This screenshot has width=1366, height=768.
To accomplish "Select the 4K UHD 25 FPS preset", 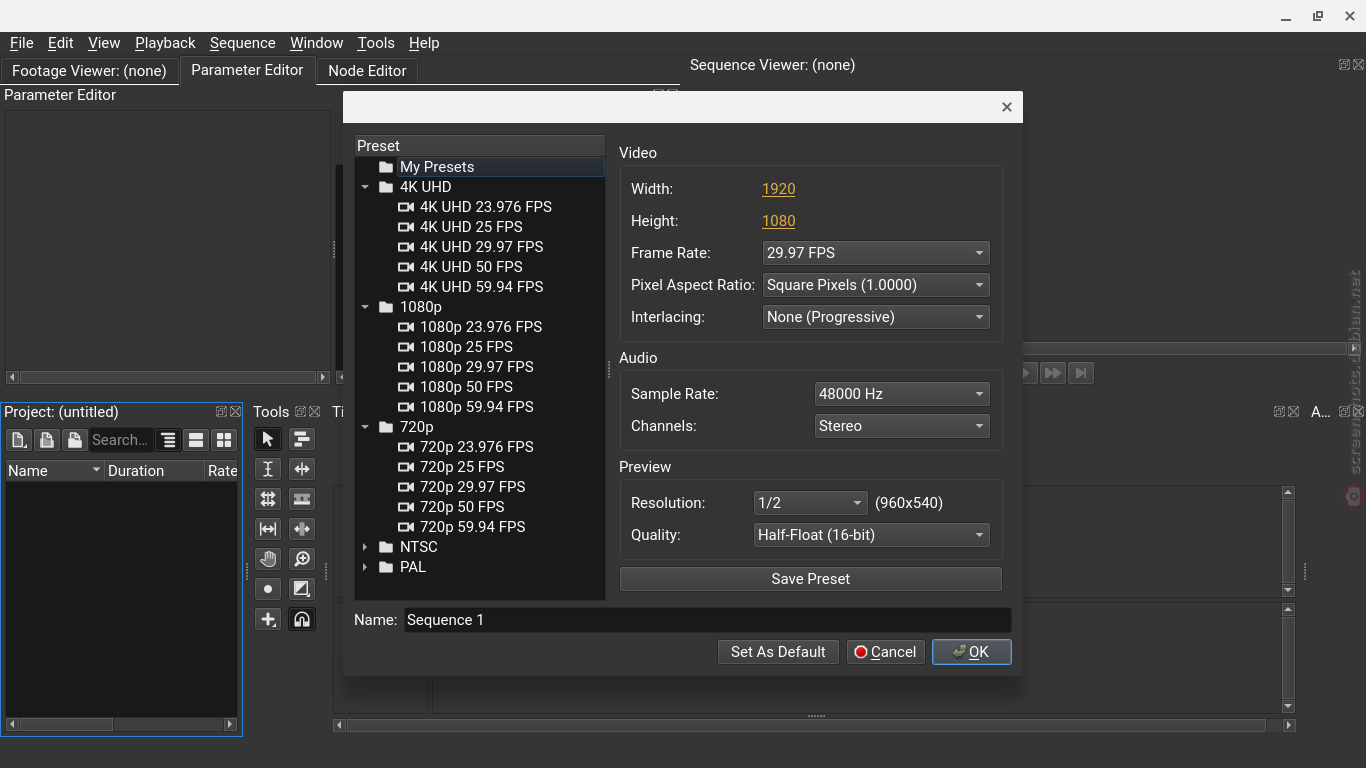I will [471, 227].
